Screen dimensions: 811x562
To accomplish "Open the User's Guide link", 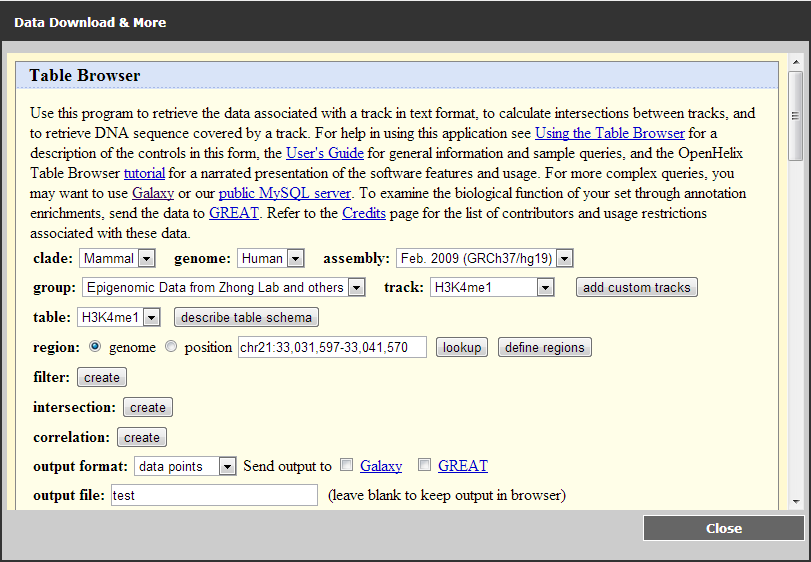I will 325,153.
